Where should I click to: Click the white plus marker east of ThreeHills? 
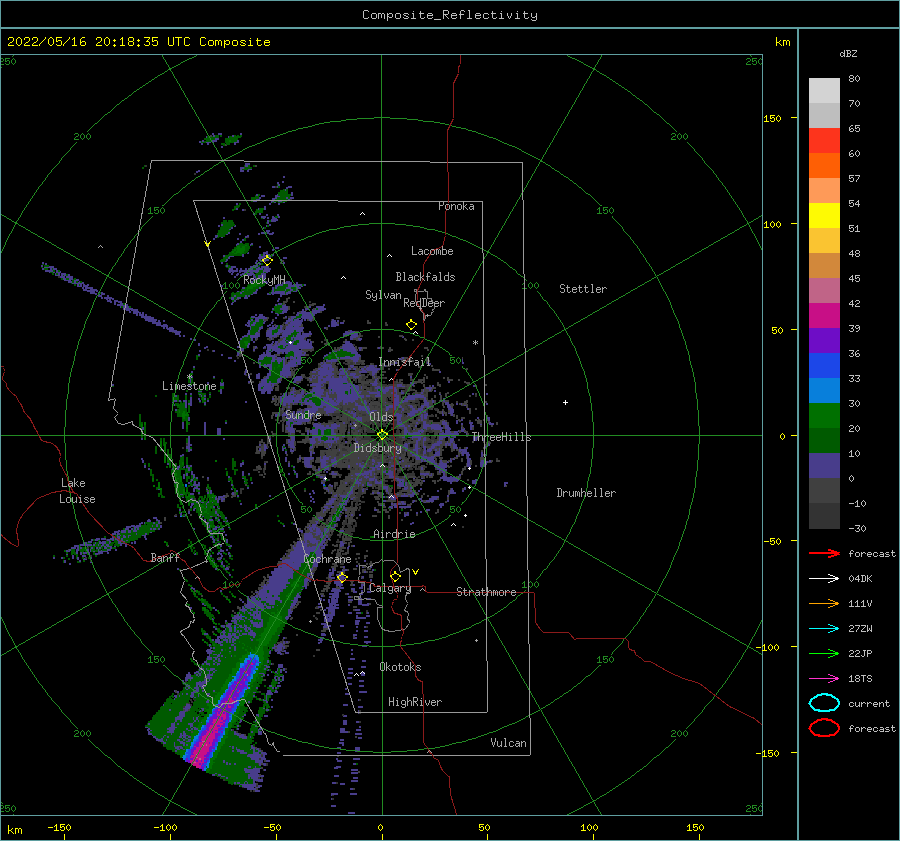565,402
